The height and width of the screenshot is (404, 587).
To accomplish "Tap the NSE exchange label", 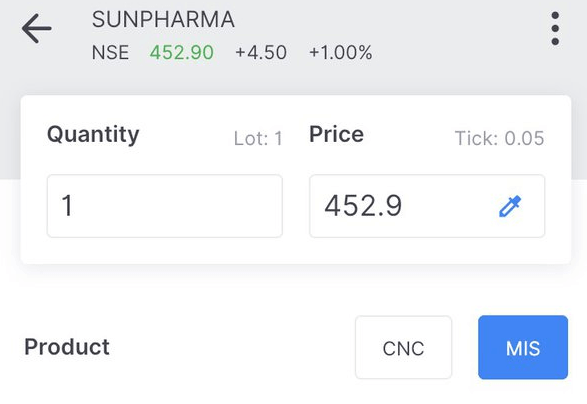I will (x=110, y=52).
